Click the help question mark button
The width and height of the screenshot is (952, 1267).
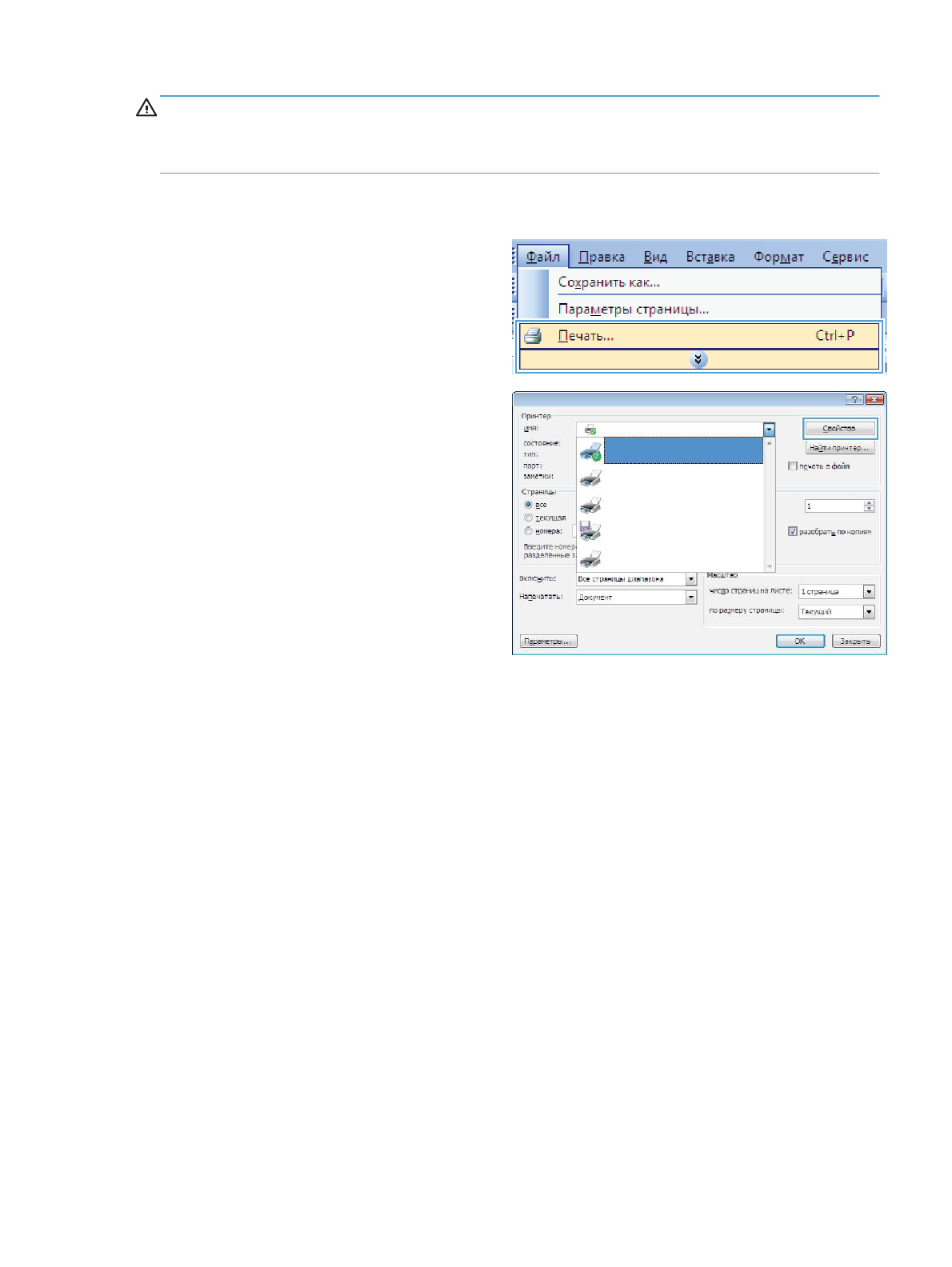(x=854, y=400)
